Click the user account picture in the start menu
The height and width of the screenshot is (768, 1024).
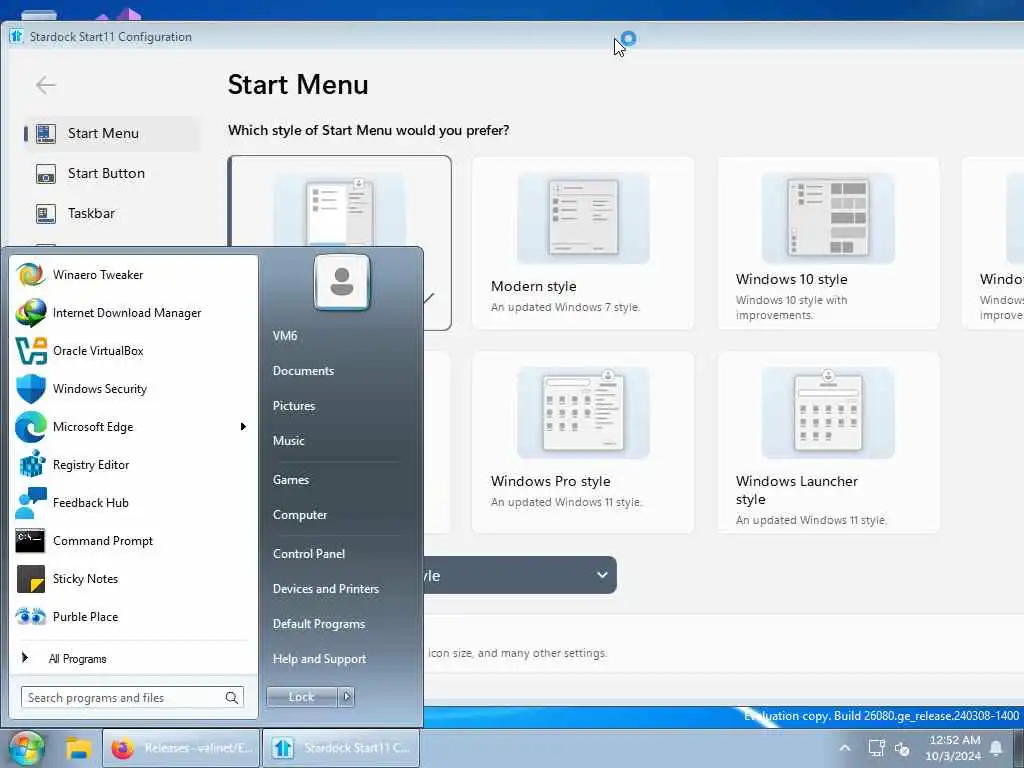pos(342,282)
